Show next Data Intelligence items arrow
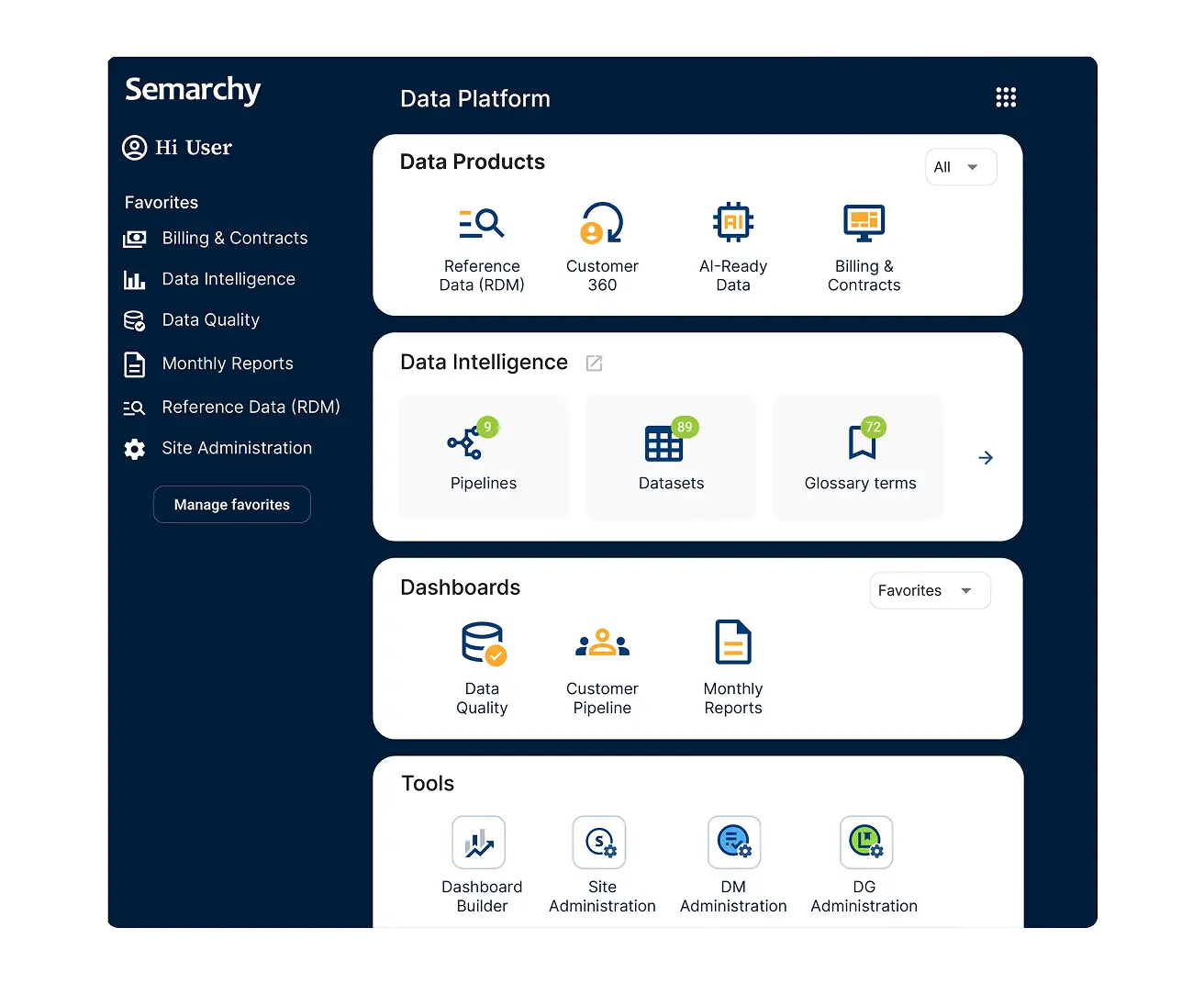The image size is (1204, 1006). [986, 458]
